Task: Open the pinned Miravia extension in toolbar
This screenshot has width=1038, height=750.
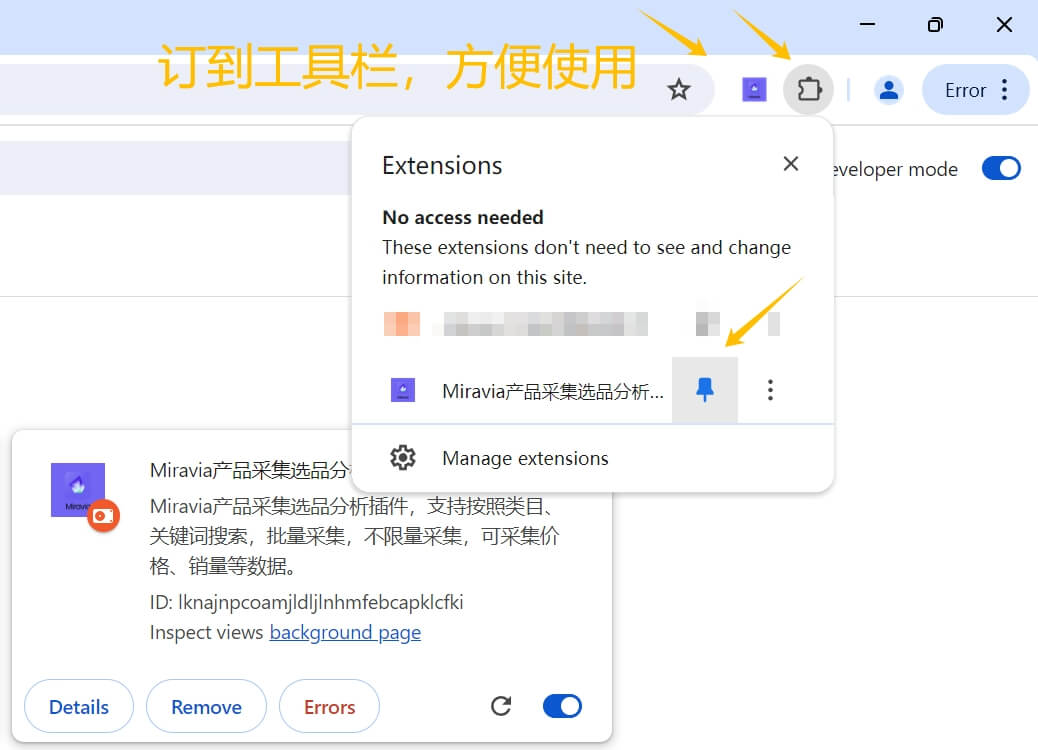Action: tap(754, 89)
